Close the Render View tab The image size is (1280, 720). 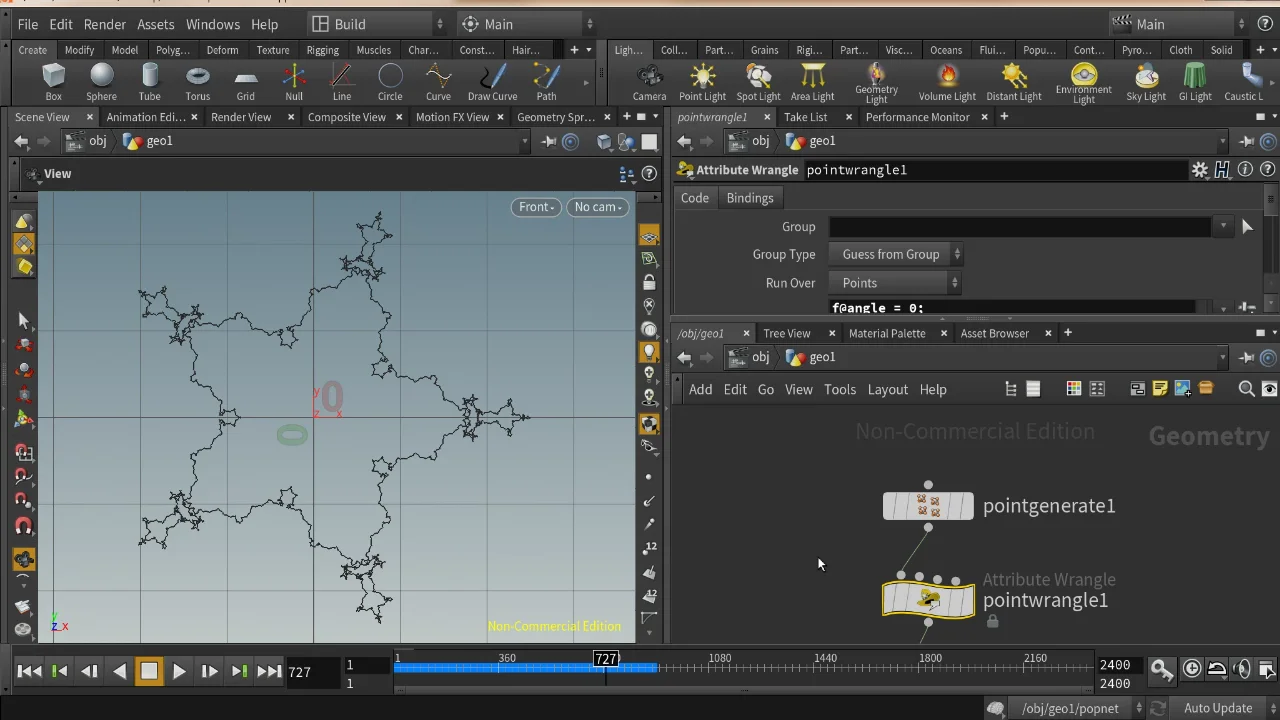[x=291, y=117]
